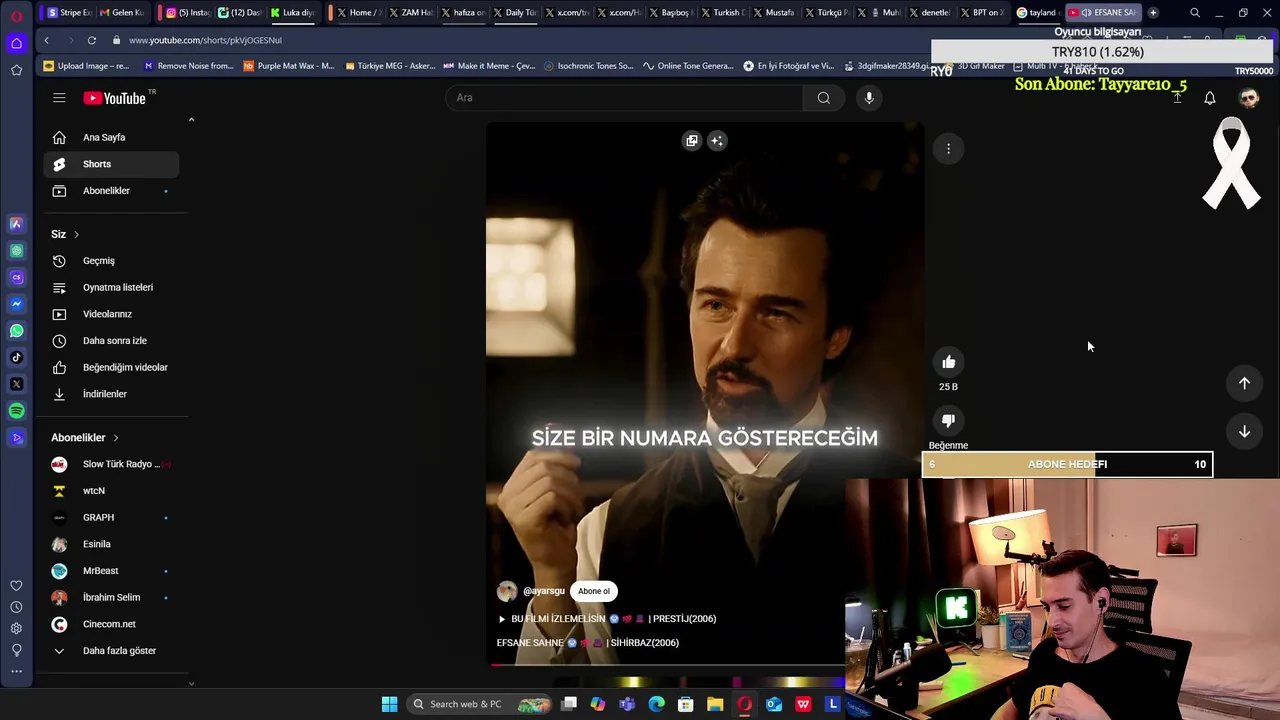Viewport: 1280px width, 720px height.
Task: Expand Daha fazla göster subscriptions
Action: pos(111,651)
